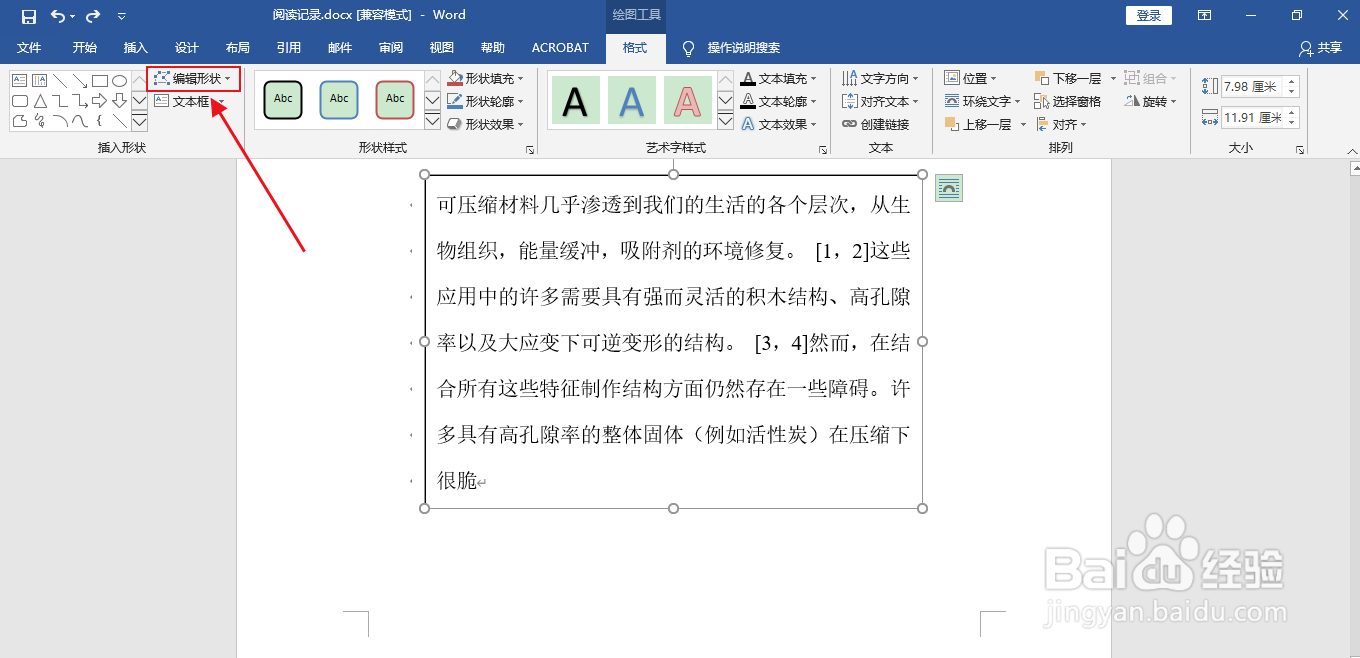Open the quick access toolbar customize dropdown
This screenshot has height=658, width=1360.
click(x=122, y=16)
